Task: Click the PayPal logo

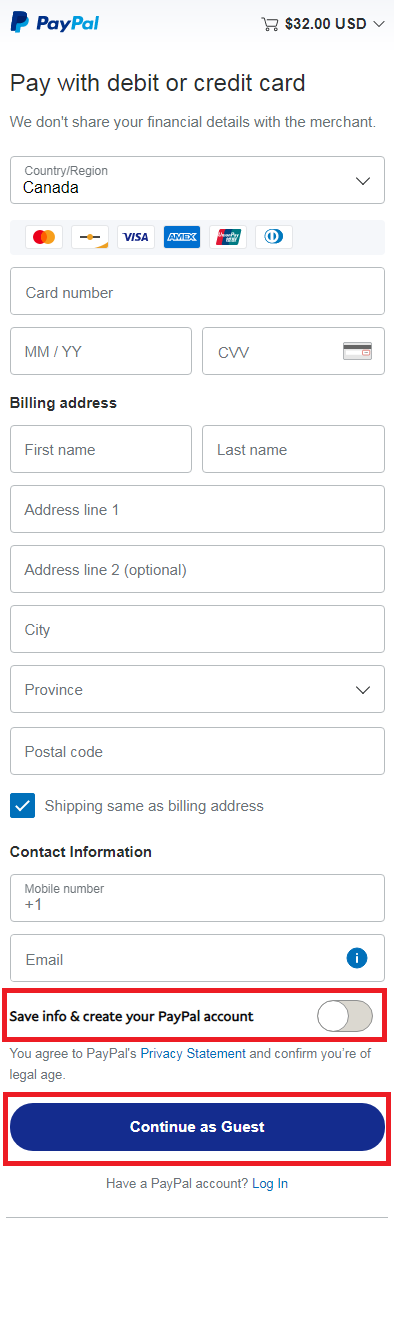Action: 54,23
